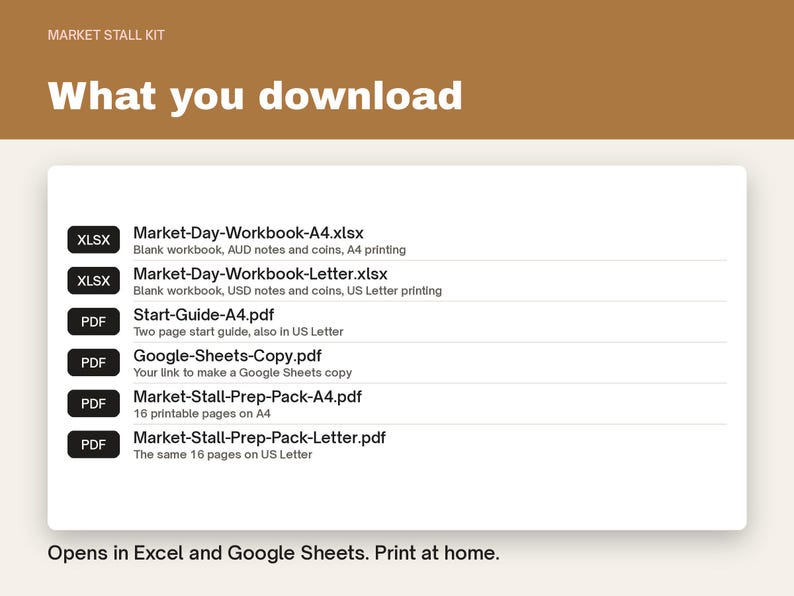Click the XLSX badge beside Market-Day-Workbook-Letter.xlsx
794x596 pixels.
[94, 281]
